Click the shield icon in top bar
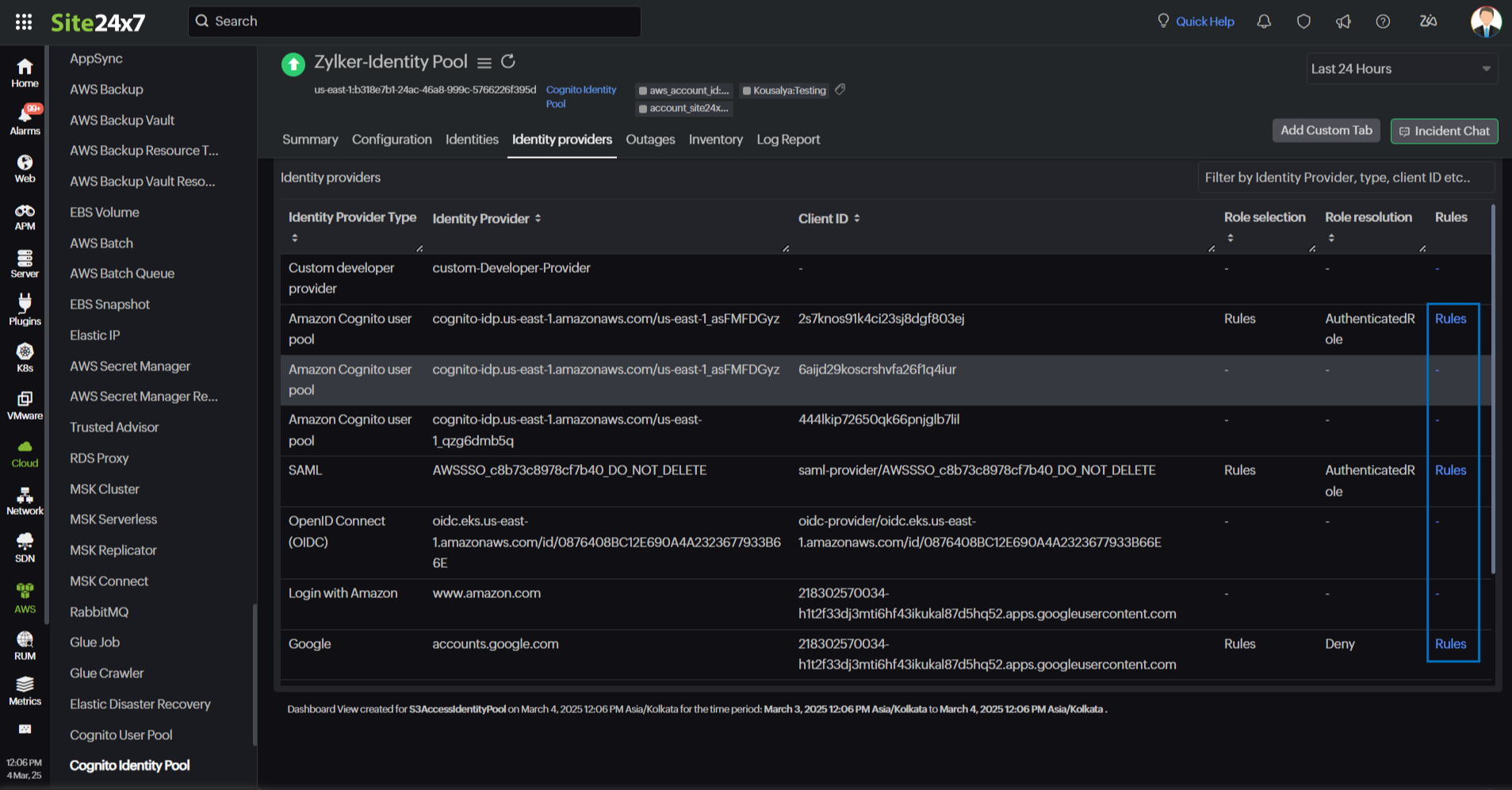This screenshot has height=790, width=1512. (x=1303, y=21)
